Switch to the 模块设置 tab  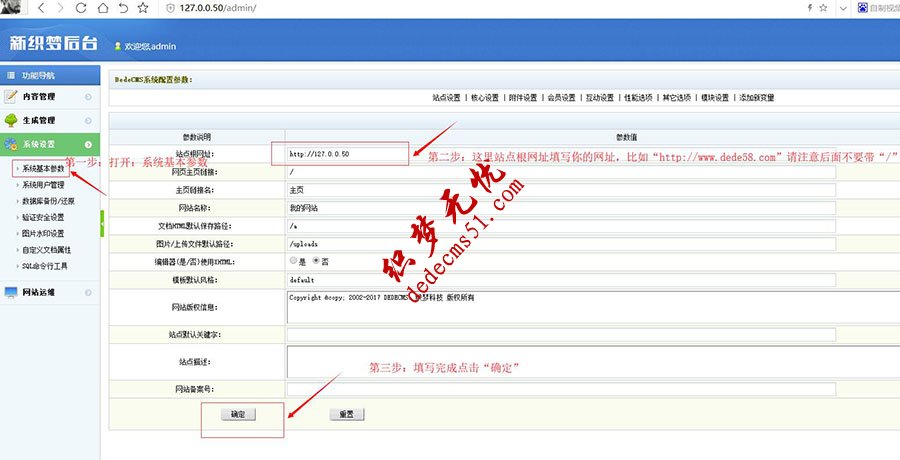715,98
